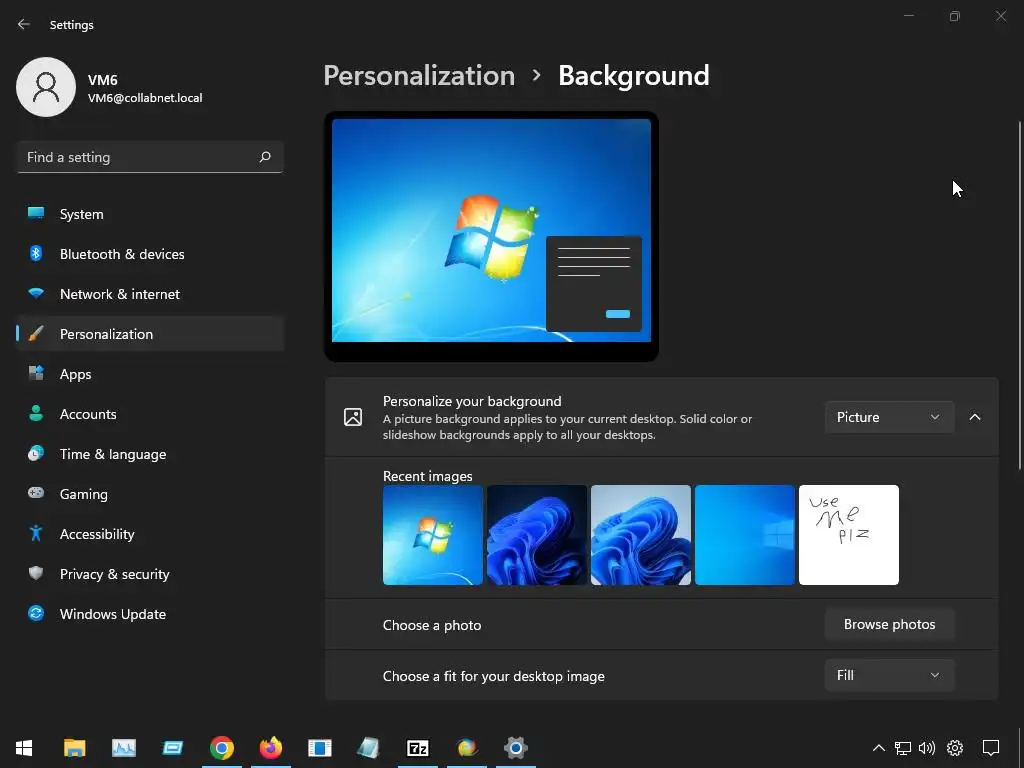Click the system tray gear icon
Screen dimensions: 1024x768
[955, 748]
